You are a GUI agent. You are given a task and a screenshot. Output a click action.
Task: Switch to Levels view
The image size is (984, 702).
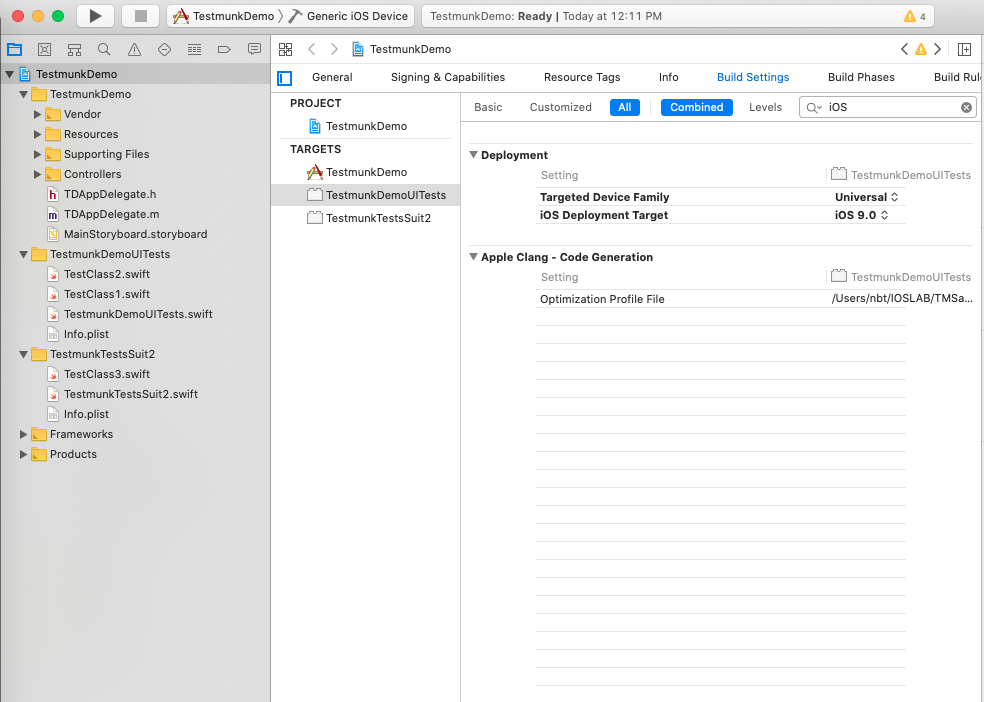(765, 107)
